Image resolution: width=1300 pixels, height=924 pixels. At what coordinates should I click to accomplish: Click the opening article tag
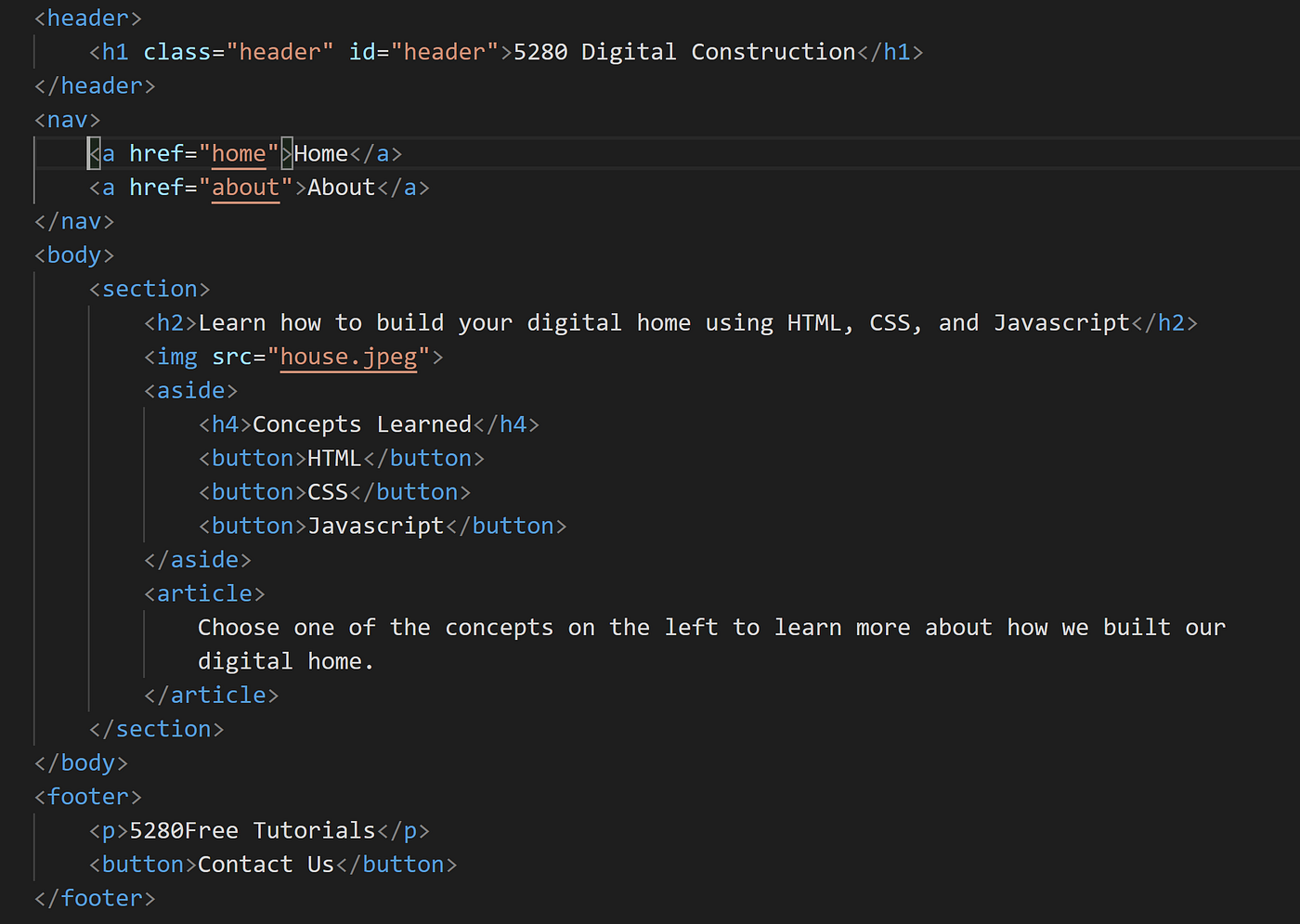pyautogui.click(x=203, y=592)
